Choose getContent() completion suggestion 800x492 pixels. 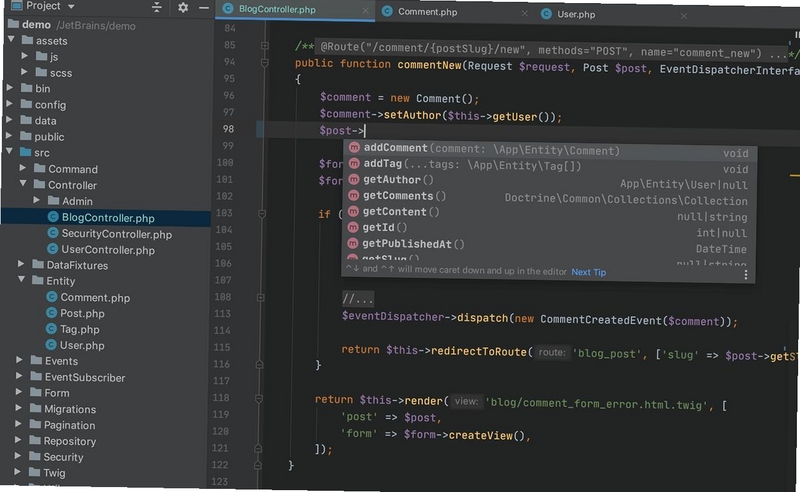[x=549, y=214]
